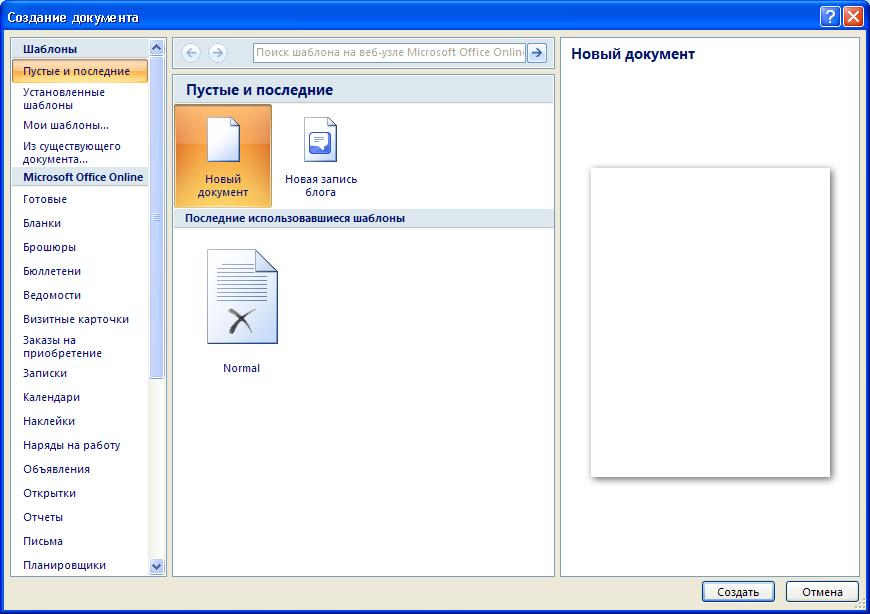The height and width of the screenshot is (614, 870).
Task: Open Планировщики category
Action: [x=80, y=565]
